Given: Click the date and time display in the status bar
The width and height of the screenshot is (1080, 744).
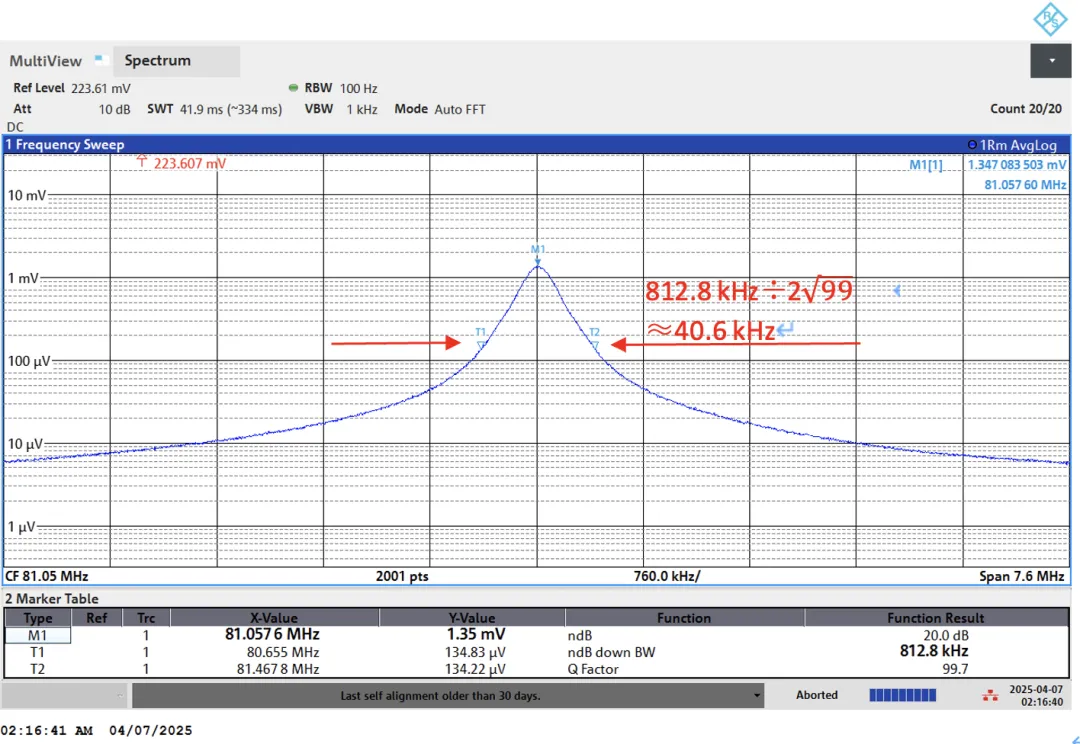Looking at the screenshot, I should [x=1036, y=695].
